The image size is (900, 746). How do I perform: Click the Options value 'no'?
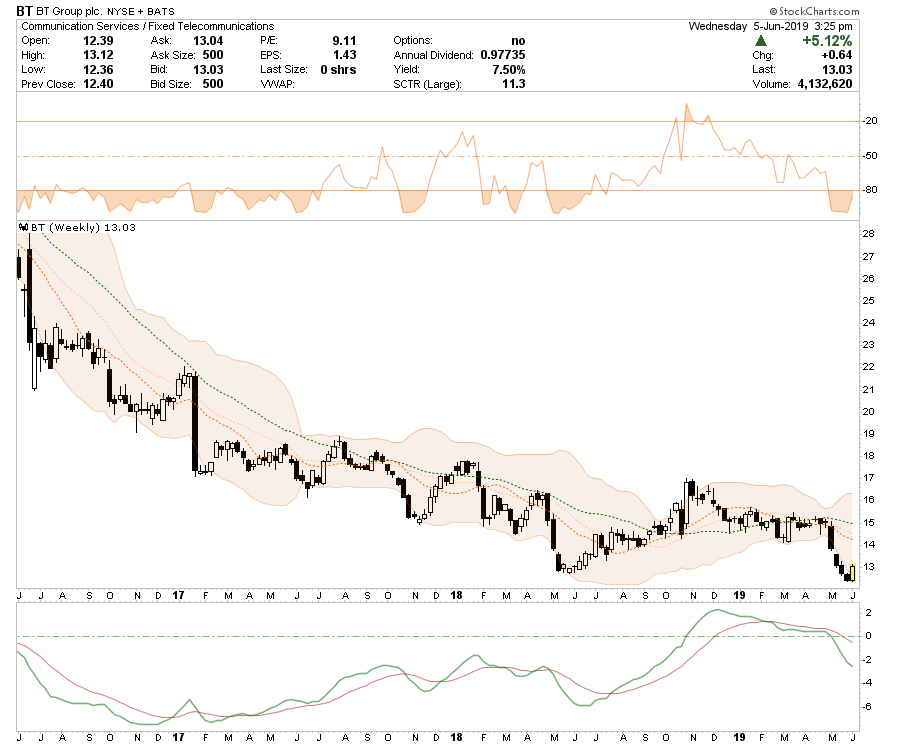(518, 41)
